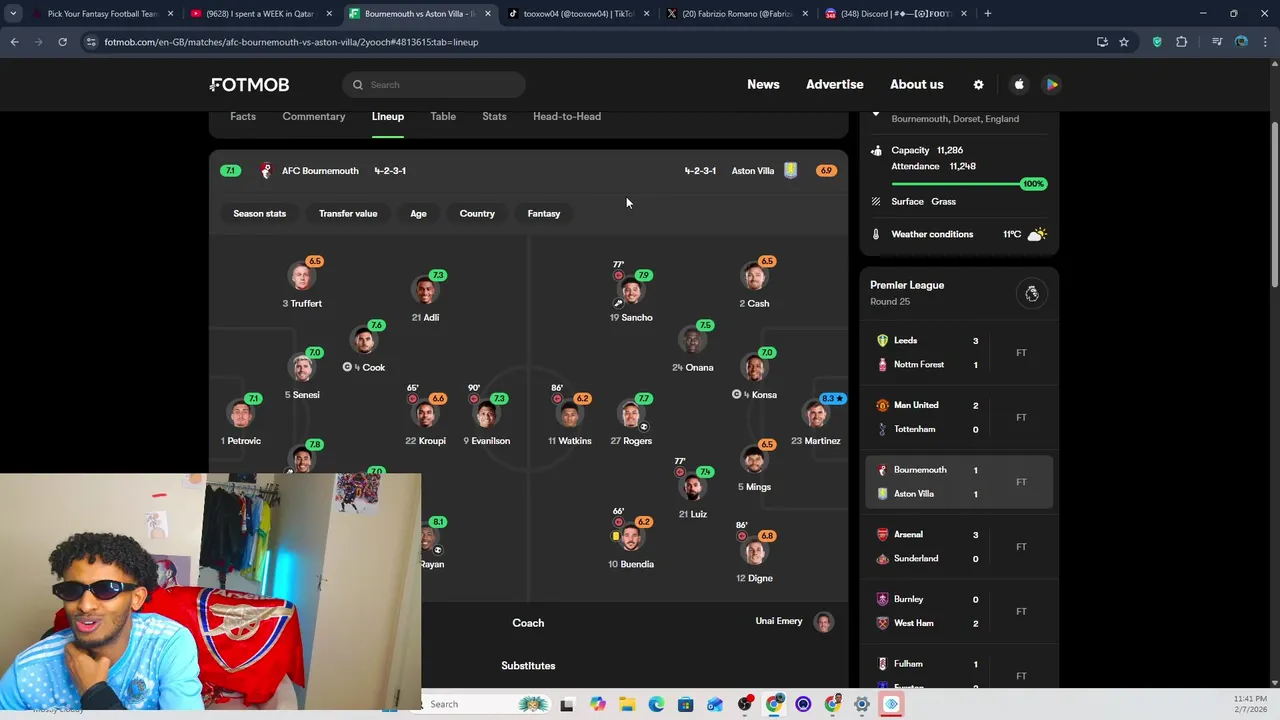Open a new browser tab
The image size is (1280, 720).
click(987, 14)
